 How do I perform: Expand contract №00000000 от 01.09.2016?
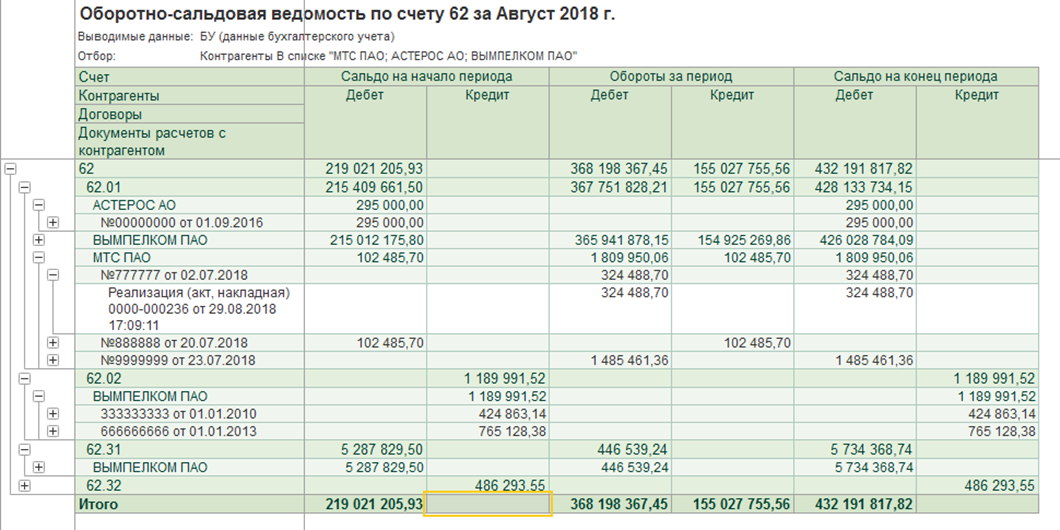point(53,222)
